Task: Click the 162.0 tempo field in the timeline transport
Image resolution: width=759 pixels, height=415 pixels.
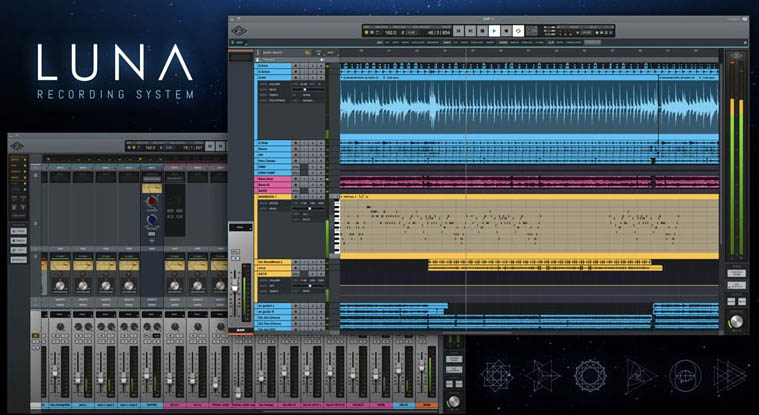Action: 390,32
